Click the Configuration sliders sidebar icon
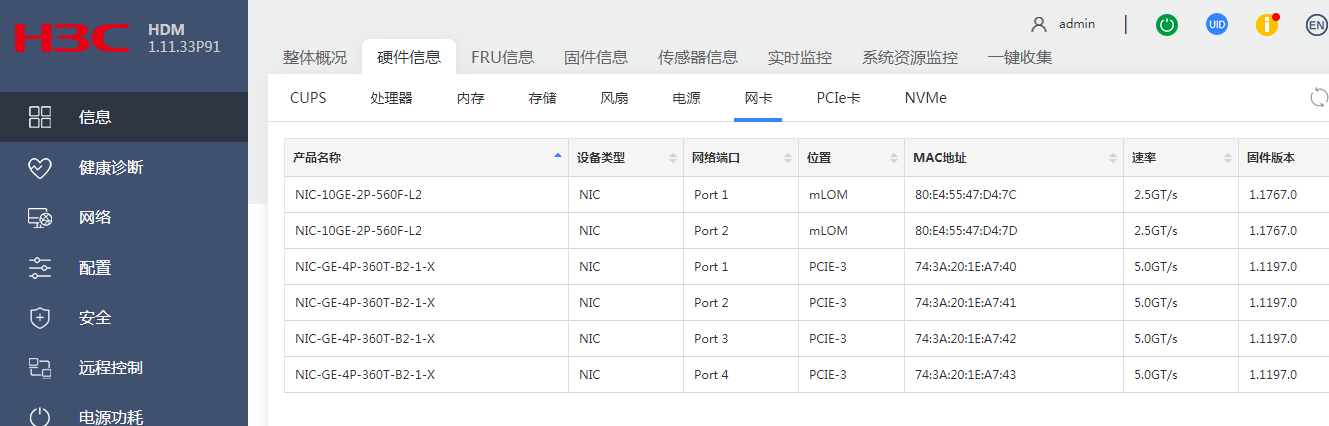 point(40,267)
